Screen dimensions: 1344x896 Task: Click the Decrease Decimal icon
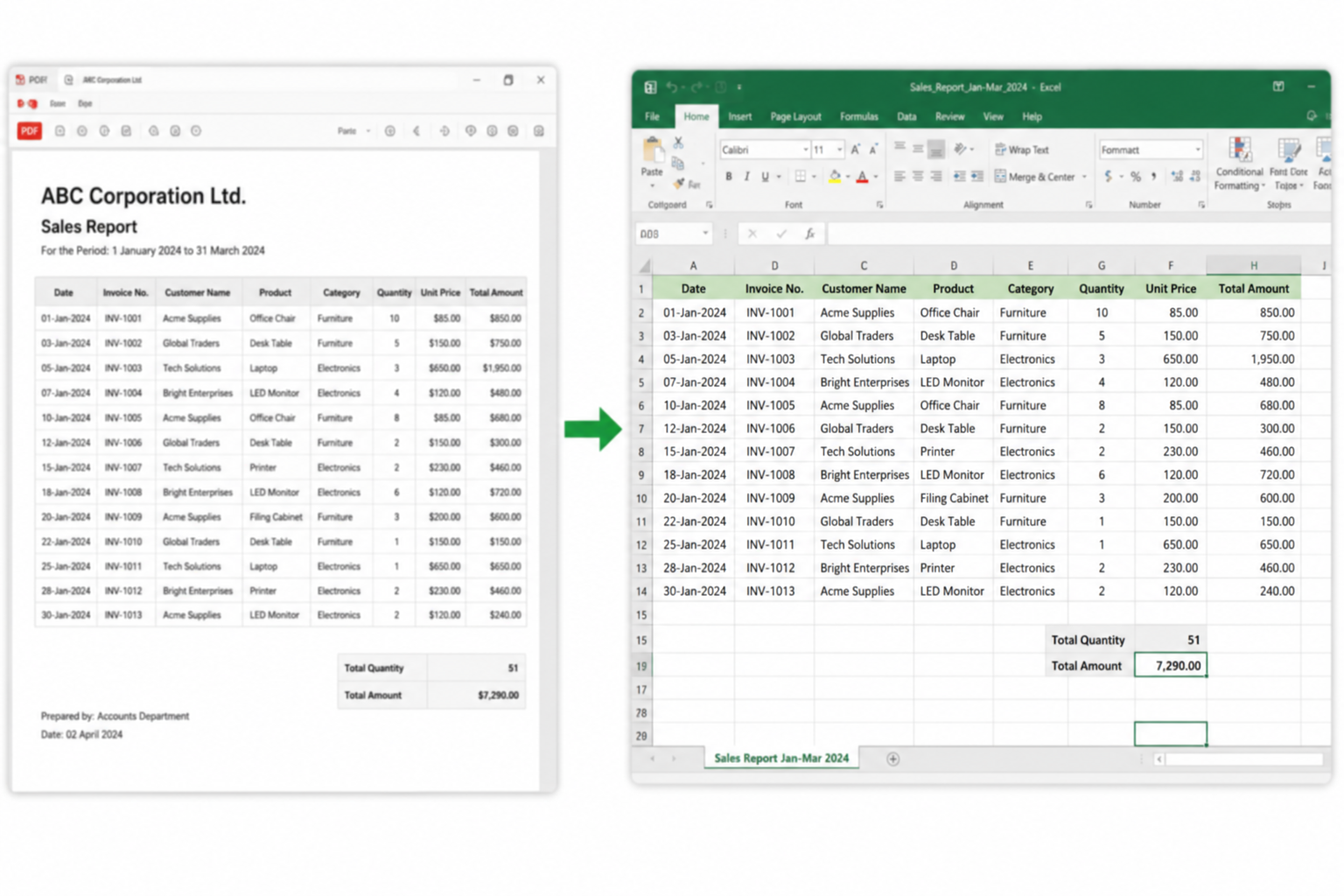click(1195, 177)
